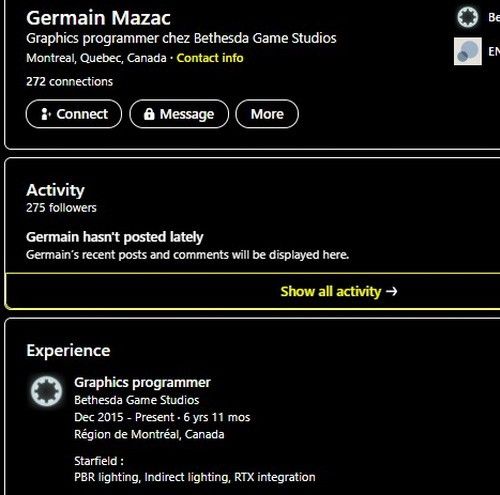The width and height of the screenshot is (500, 495).
Task: Click the truncated 'Be' company label top-right
Action: [494, 17]
